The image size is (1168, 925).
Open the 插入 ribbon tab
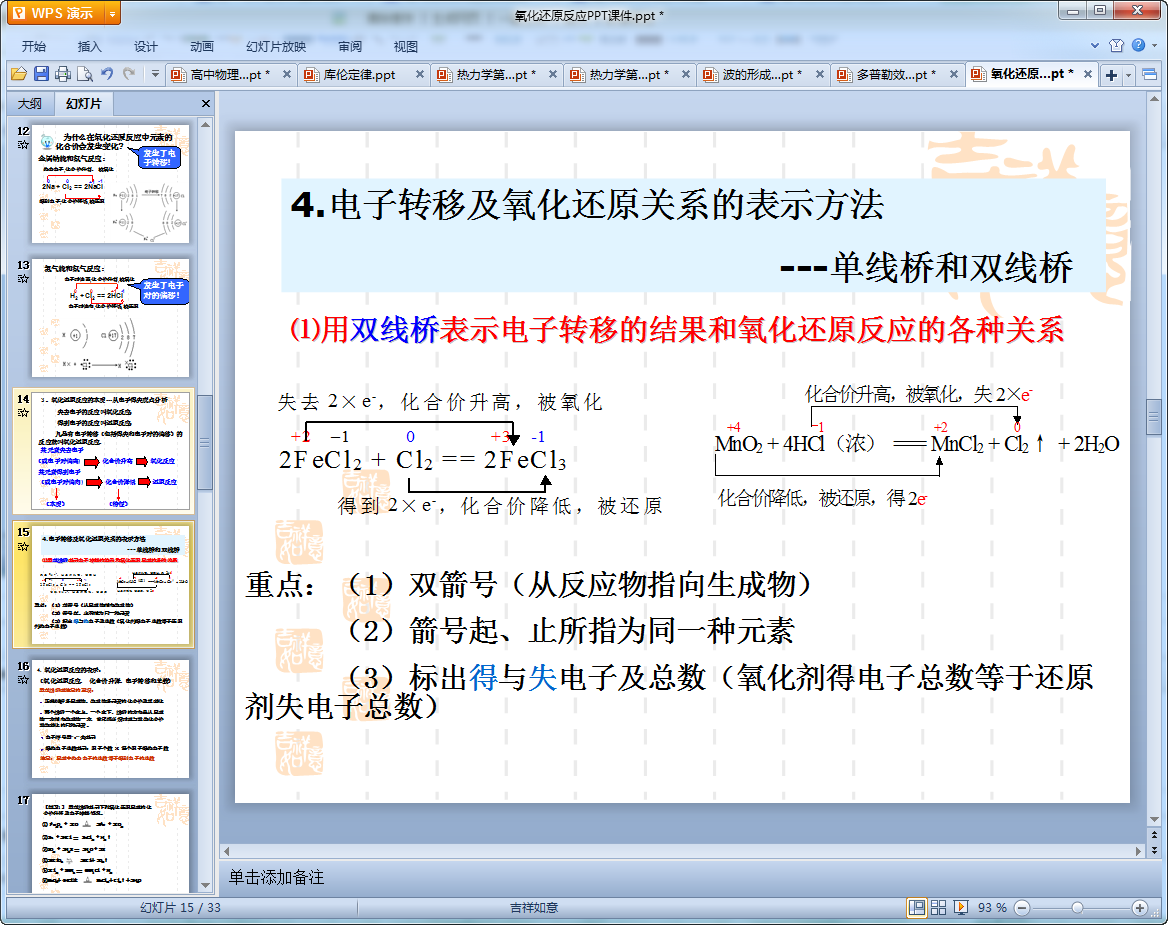point(89,46)
